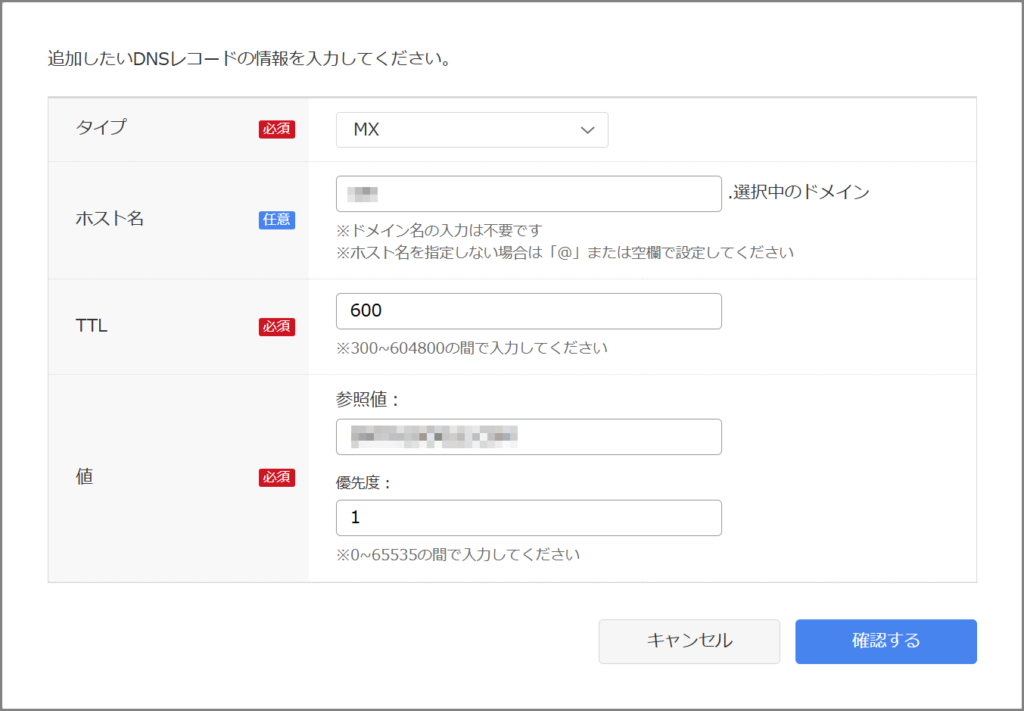Click the TTL row label

(92, 325)
